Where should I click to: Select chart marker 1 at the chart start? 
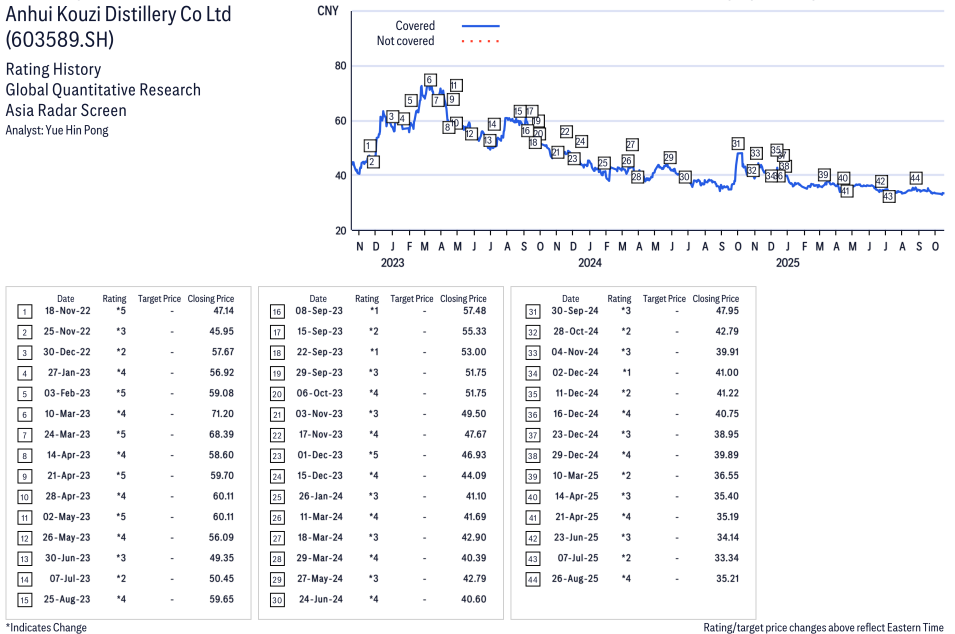pyautogui.click(x=370, y=146)
